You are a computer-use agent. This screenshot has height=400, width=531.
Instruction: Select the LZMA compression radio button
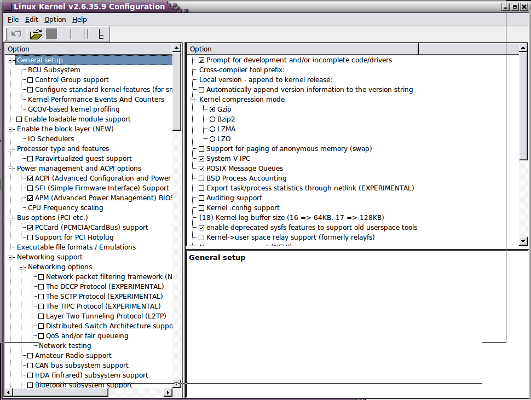[212, 129]
